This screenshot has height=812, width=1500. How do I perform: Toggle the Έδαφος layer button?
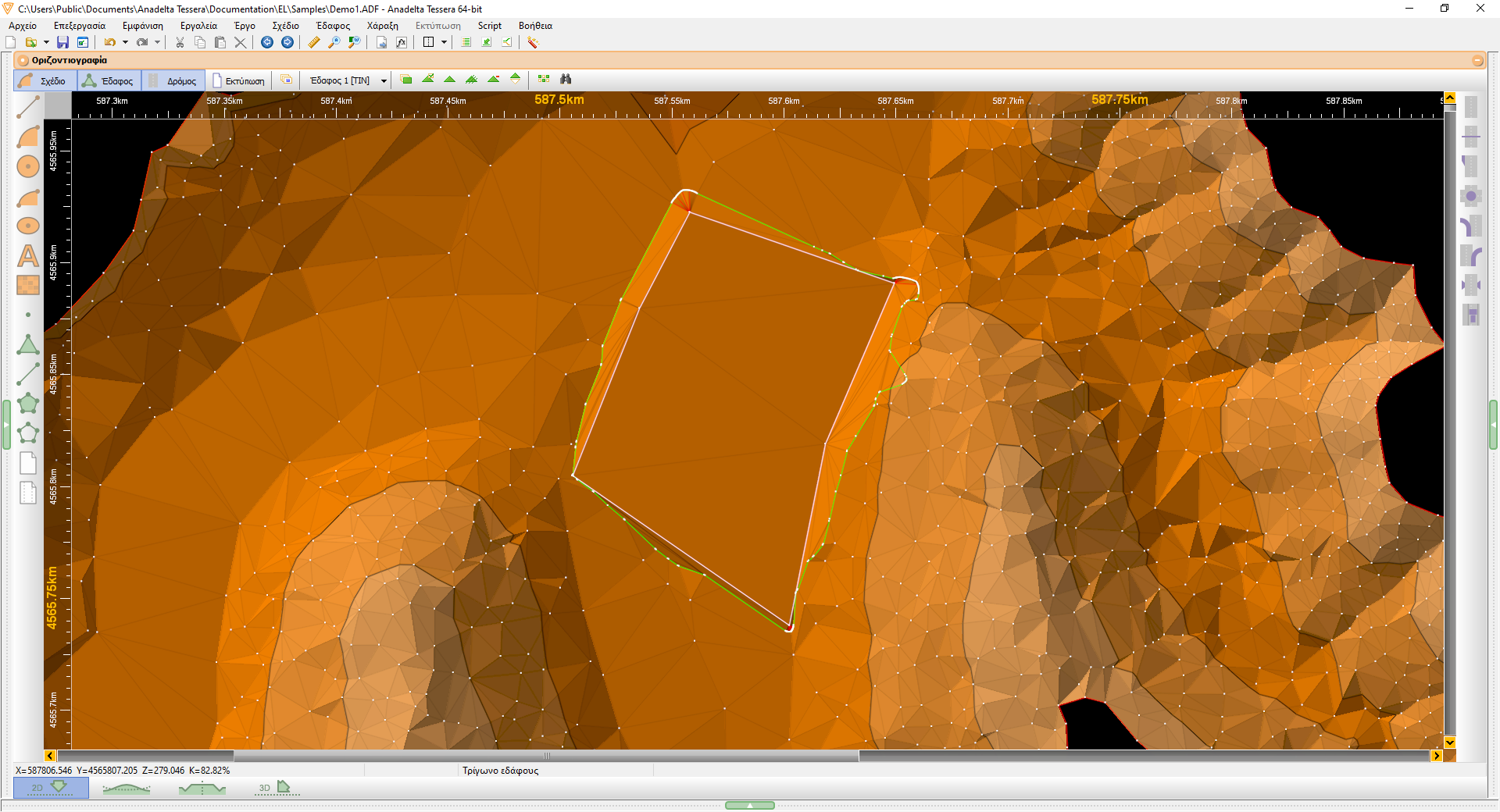pyautogui.click(x=109, y=80)
